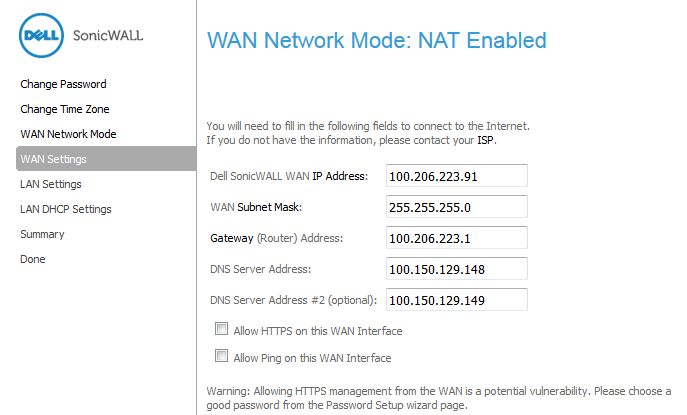Click the Gateway label term

[x=232, y=238]
